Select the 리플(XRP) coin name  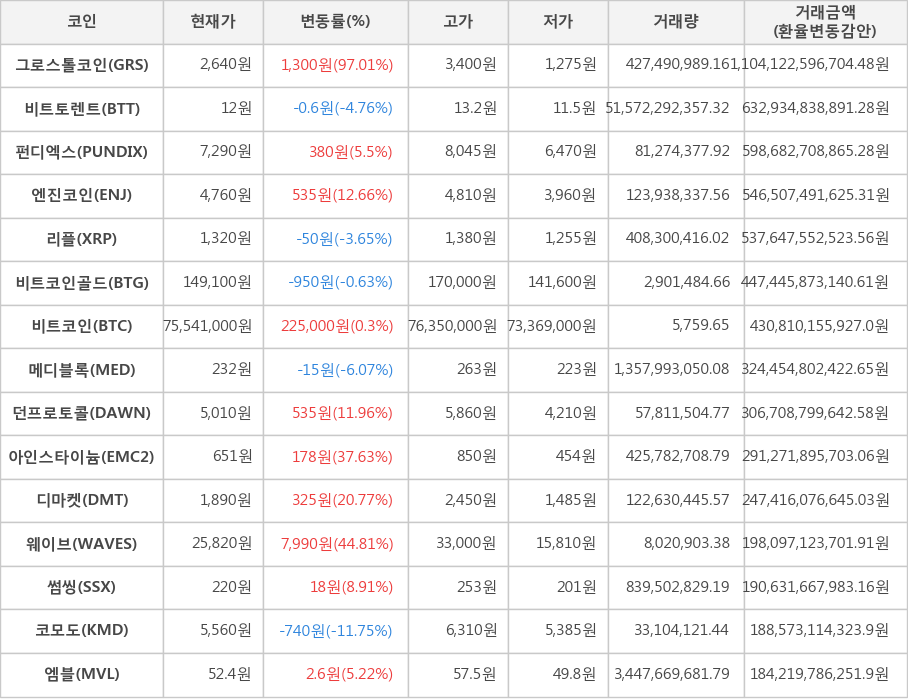(x=82, y=239)
